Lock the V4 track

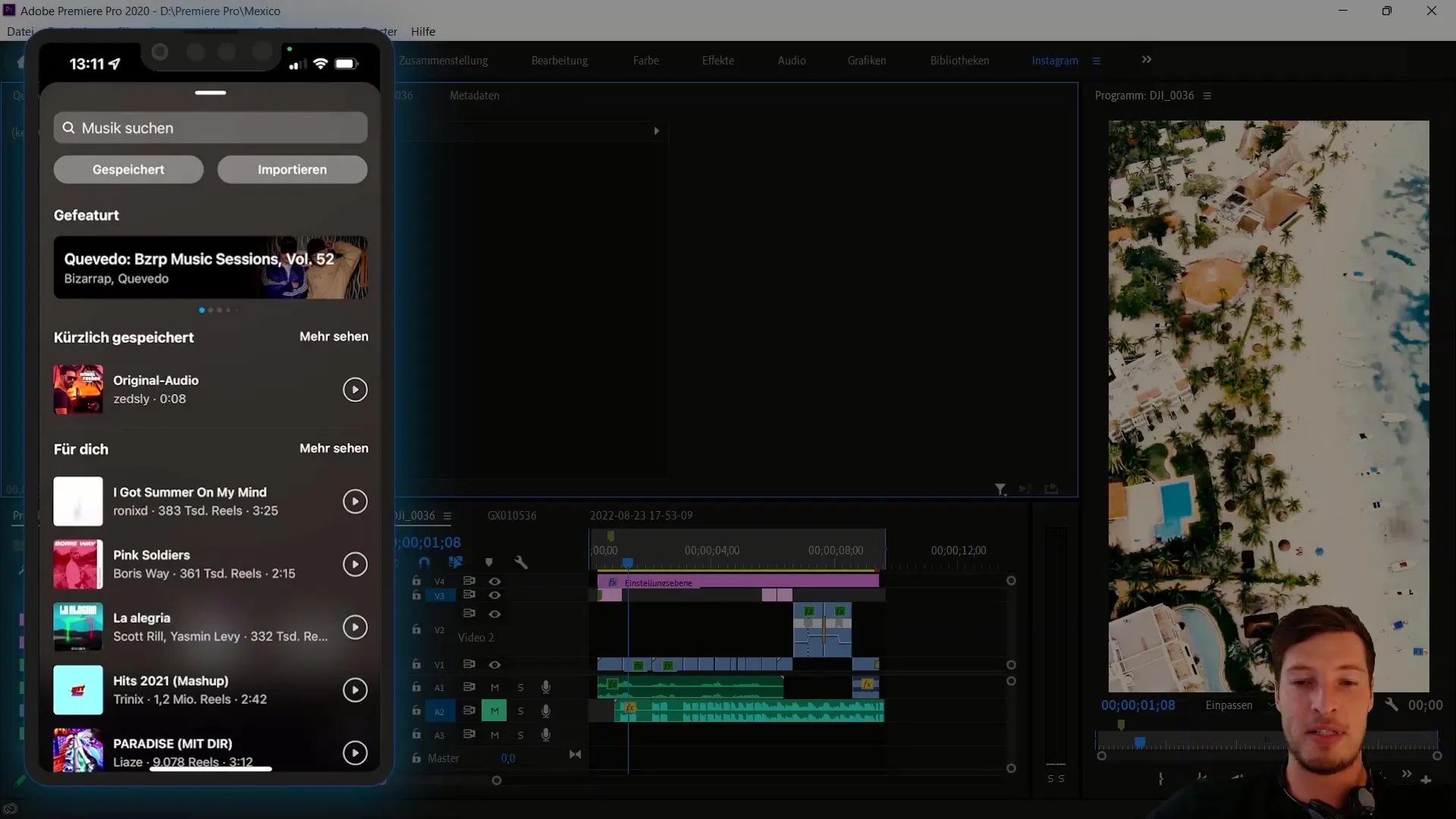click(x=416, y=581)
